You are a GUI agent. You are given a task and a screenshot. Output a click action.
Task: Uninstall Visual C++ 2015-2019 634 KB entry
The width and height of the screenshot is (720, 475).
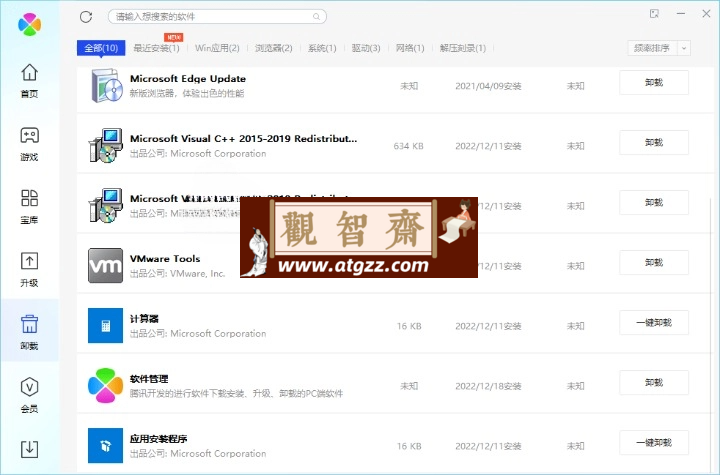click(654, 142)
